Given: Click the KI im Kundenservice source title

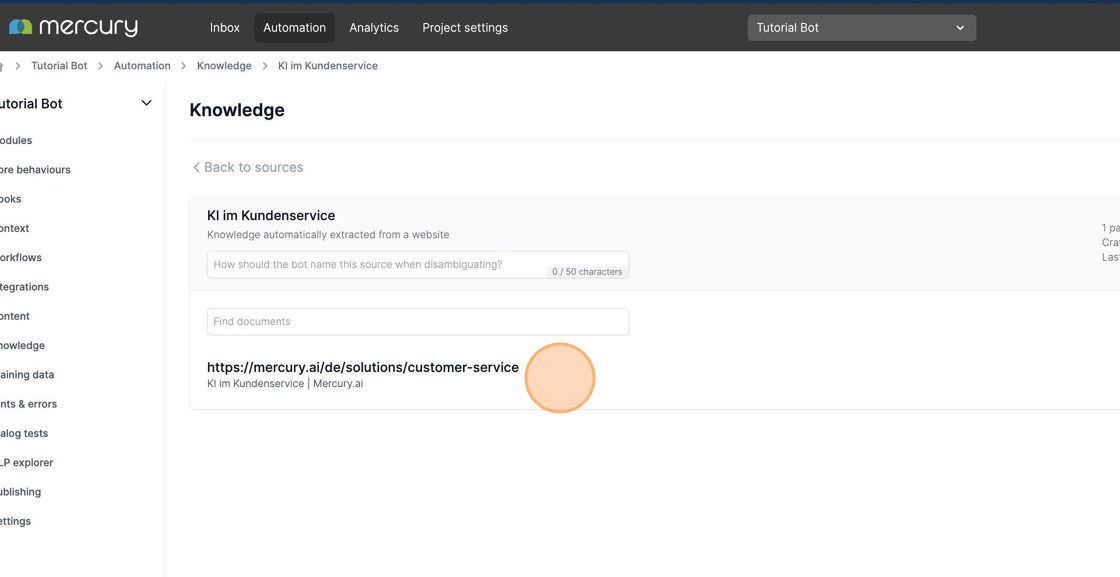Looking at the screenshot, I should click(271, 216).
